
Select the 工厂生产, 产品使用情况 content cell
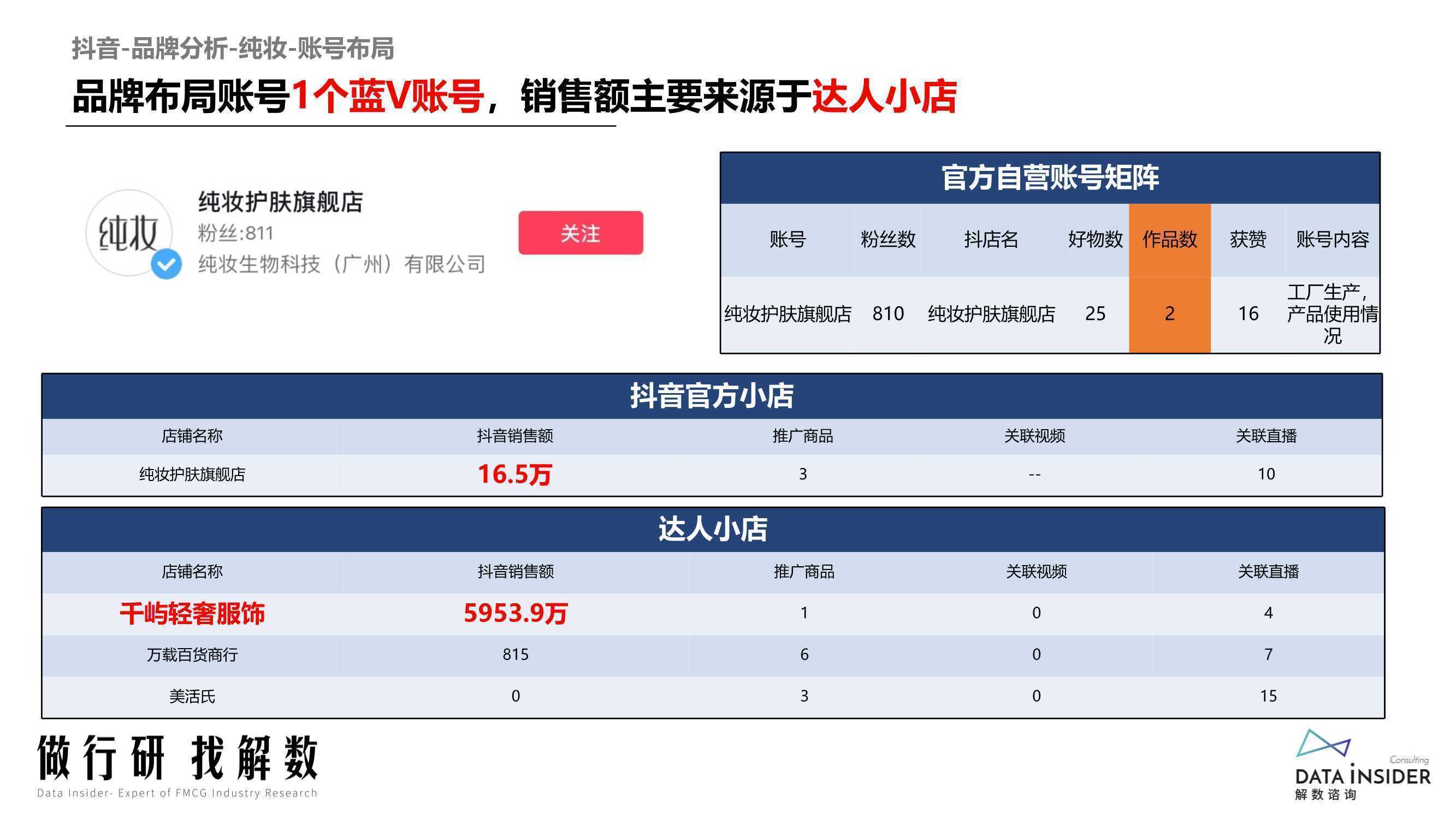(1332, 314)
